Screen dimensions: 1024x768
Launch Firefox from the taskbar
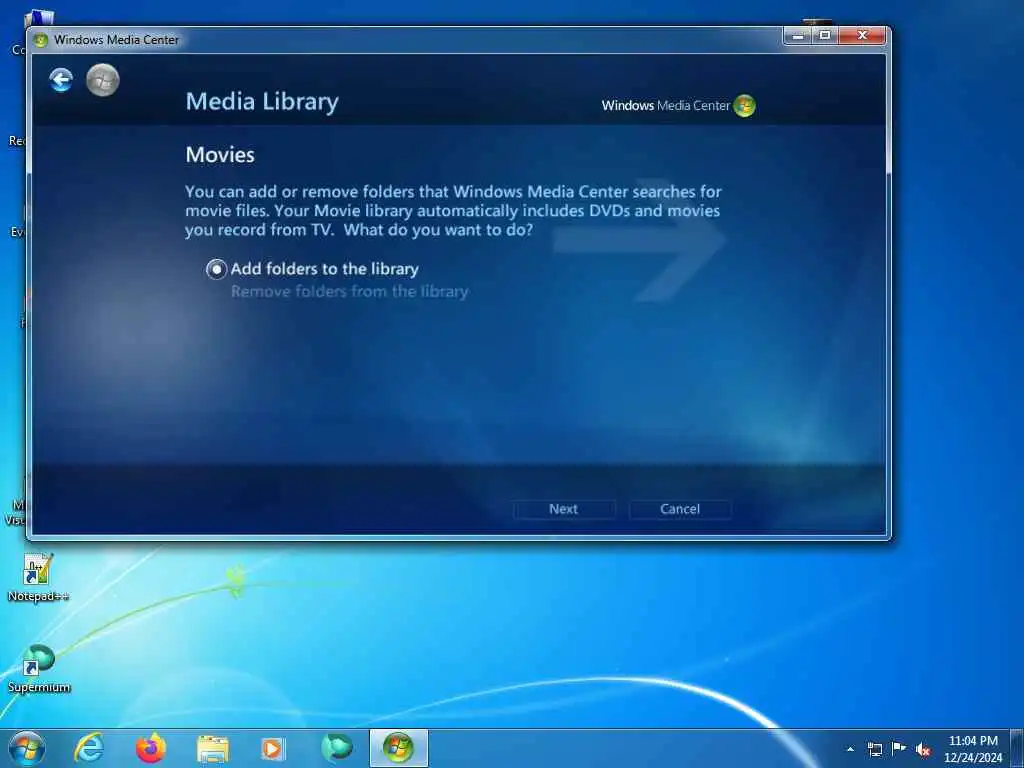[x=151, y=748]
